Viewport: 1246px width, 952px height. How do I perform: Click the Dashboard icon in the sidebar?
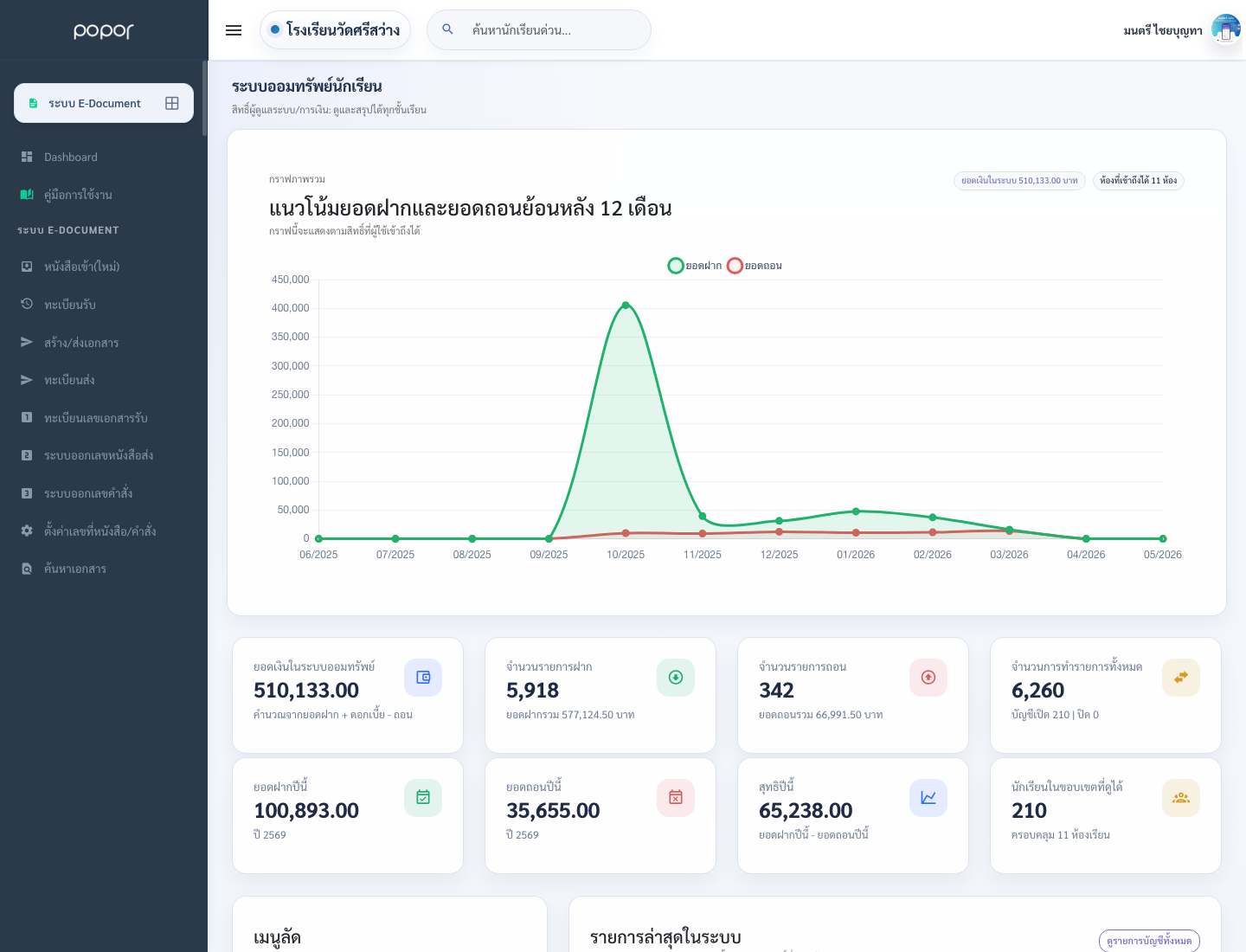pos(27,157)
